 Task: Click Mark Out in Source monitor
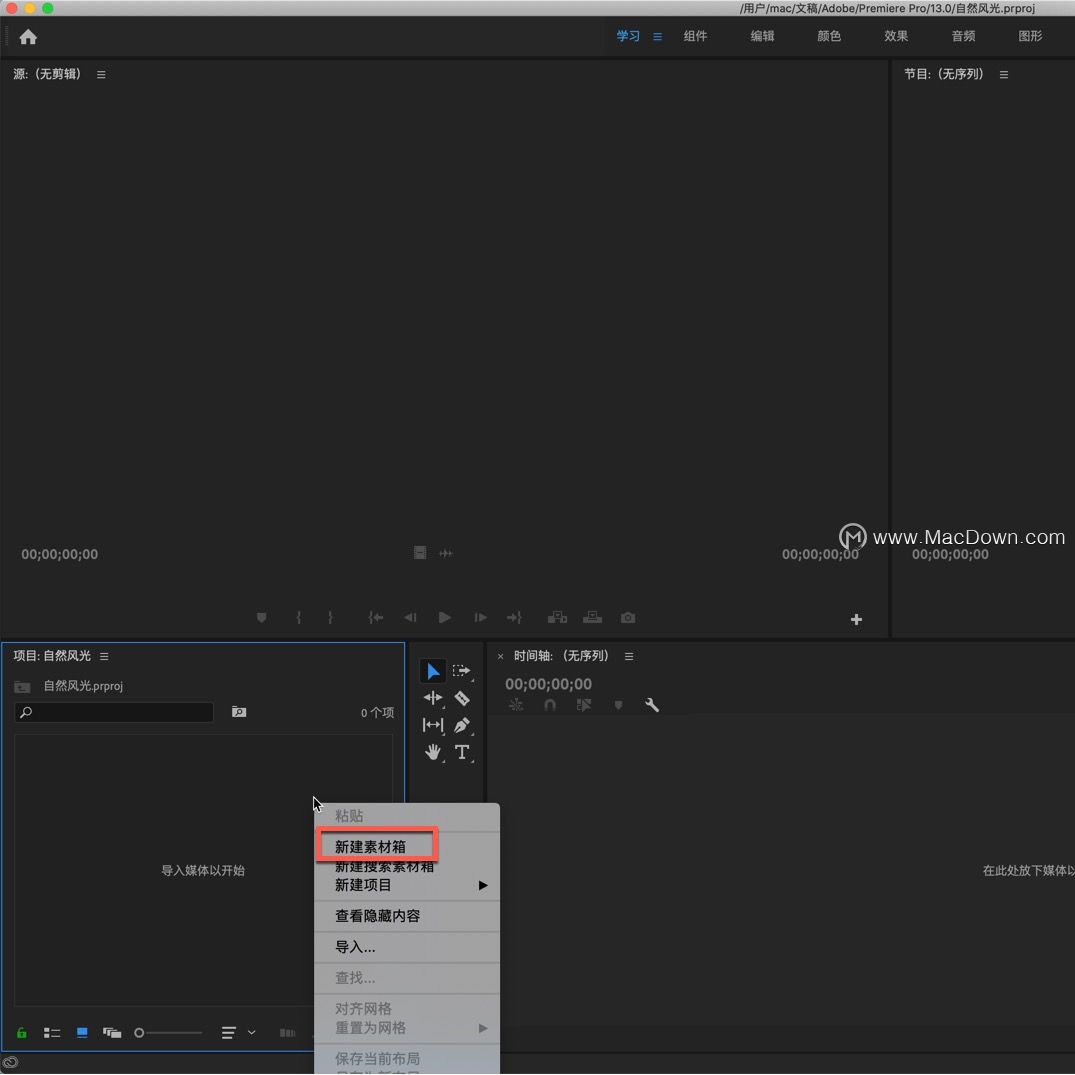(330, 618)
